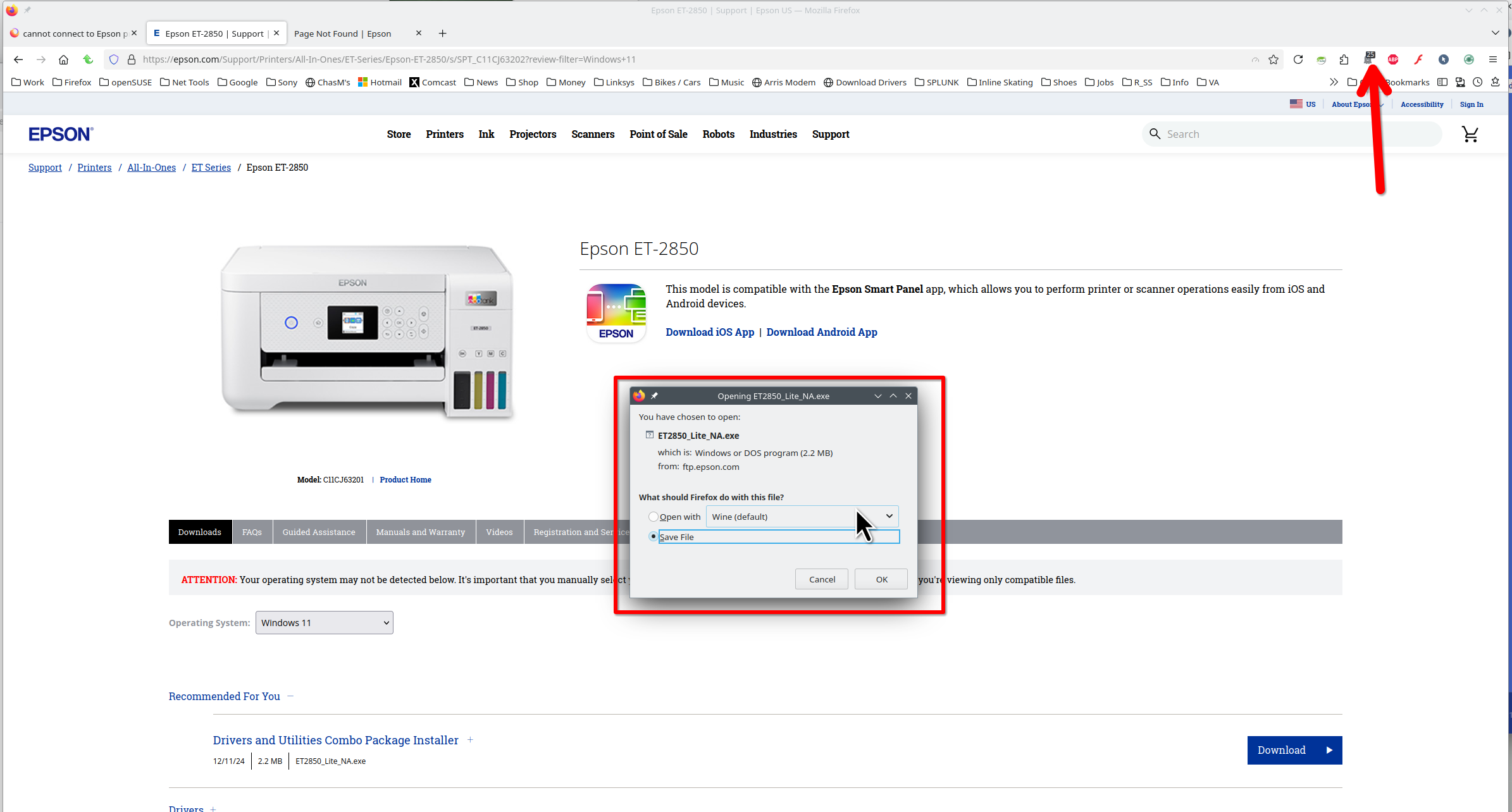Click the Epson logo
Viewport: 1512px width, 812px height.
[61, 134]
